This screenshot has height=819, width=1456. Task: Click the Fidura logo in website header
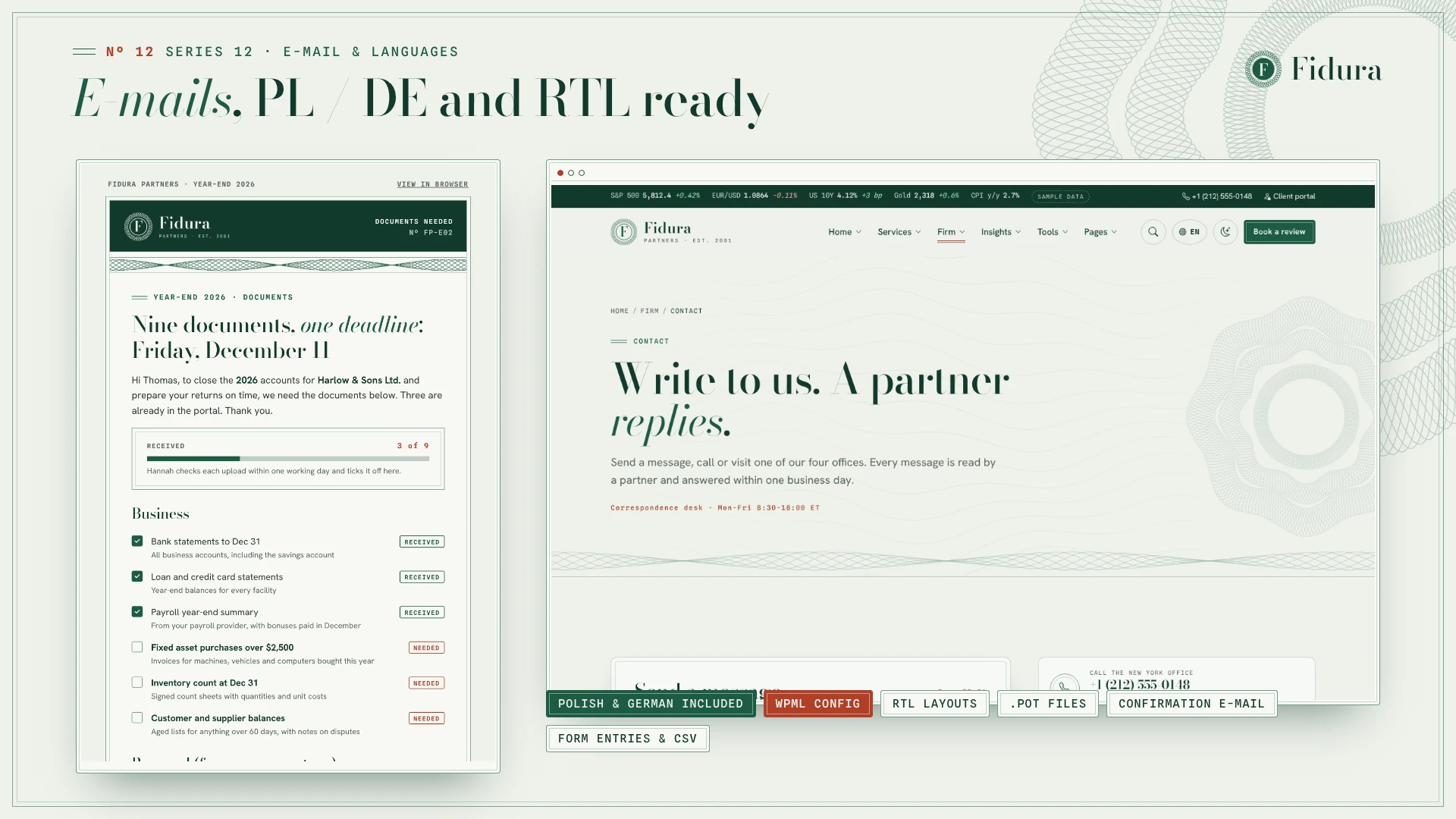point(671,232)
